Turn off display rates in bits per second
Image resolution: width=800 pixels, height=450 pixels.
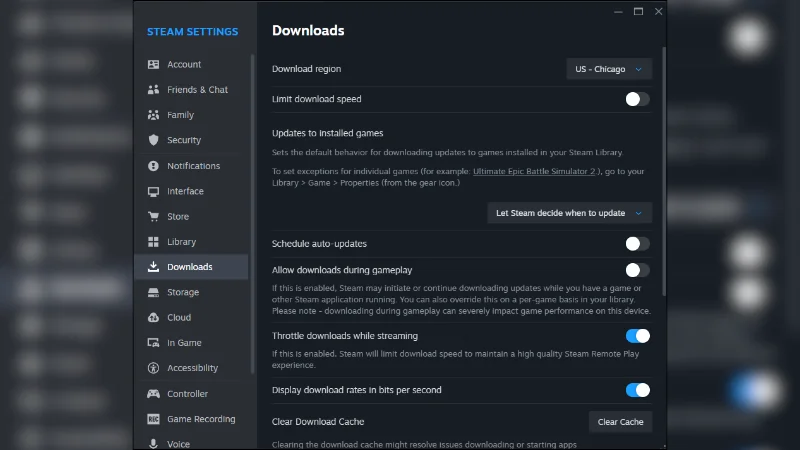pyautogui.click(x=637, y=390)
